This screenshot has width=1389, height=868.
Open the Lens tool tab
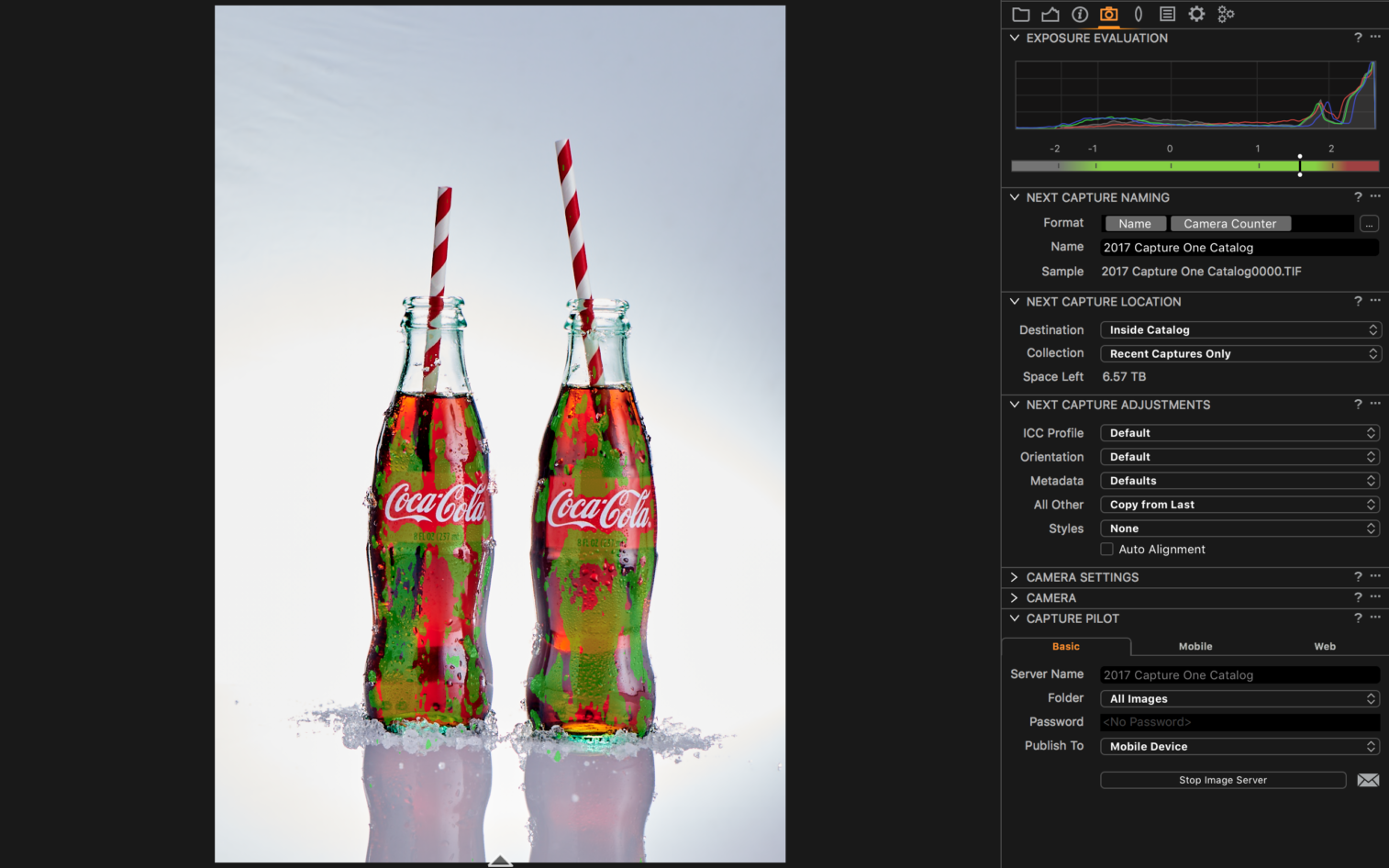[1138, 14]
